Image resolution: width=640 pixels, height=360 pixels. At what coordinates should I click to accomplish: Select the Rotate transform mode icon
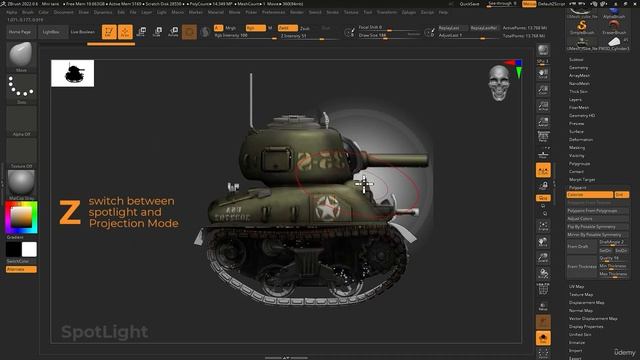point(173,31)
